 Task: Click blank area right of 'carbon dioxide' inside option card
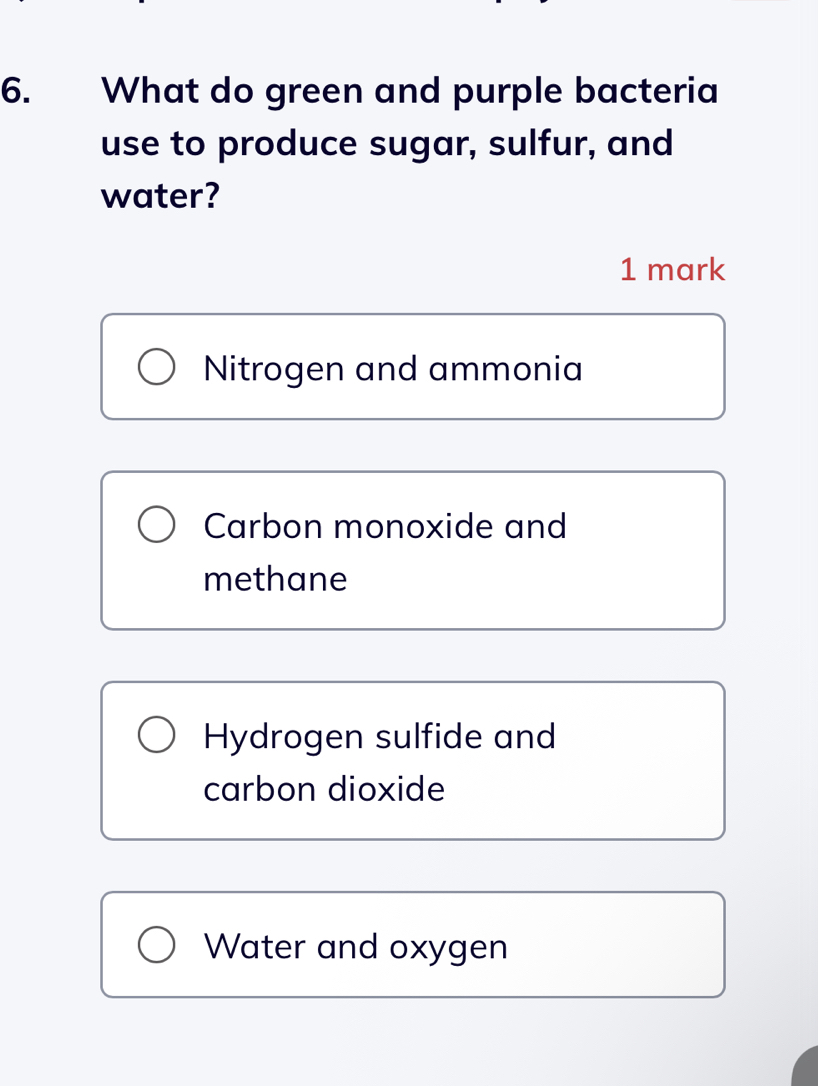pos(580,790)
